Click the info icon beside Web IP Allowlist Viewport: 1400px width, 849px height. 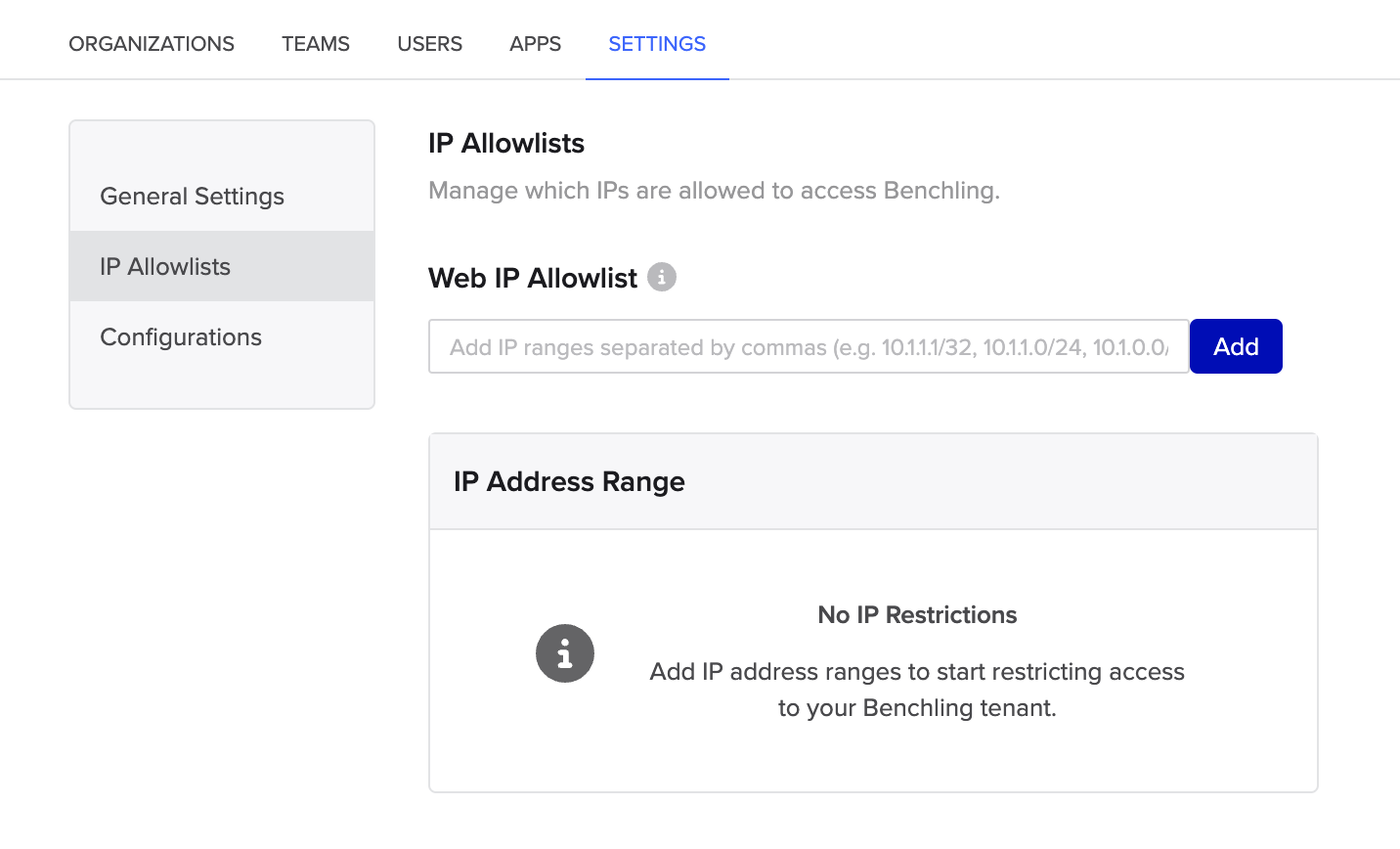pos(663,277)
